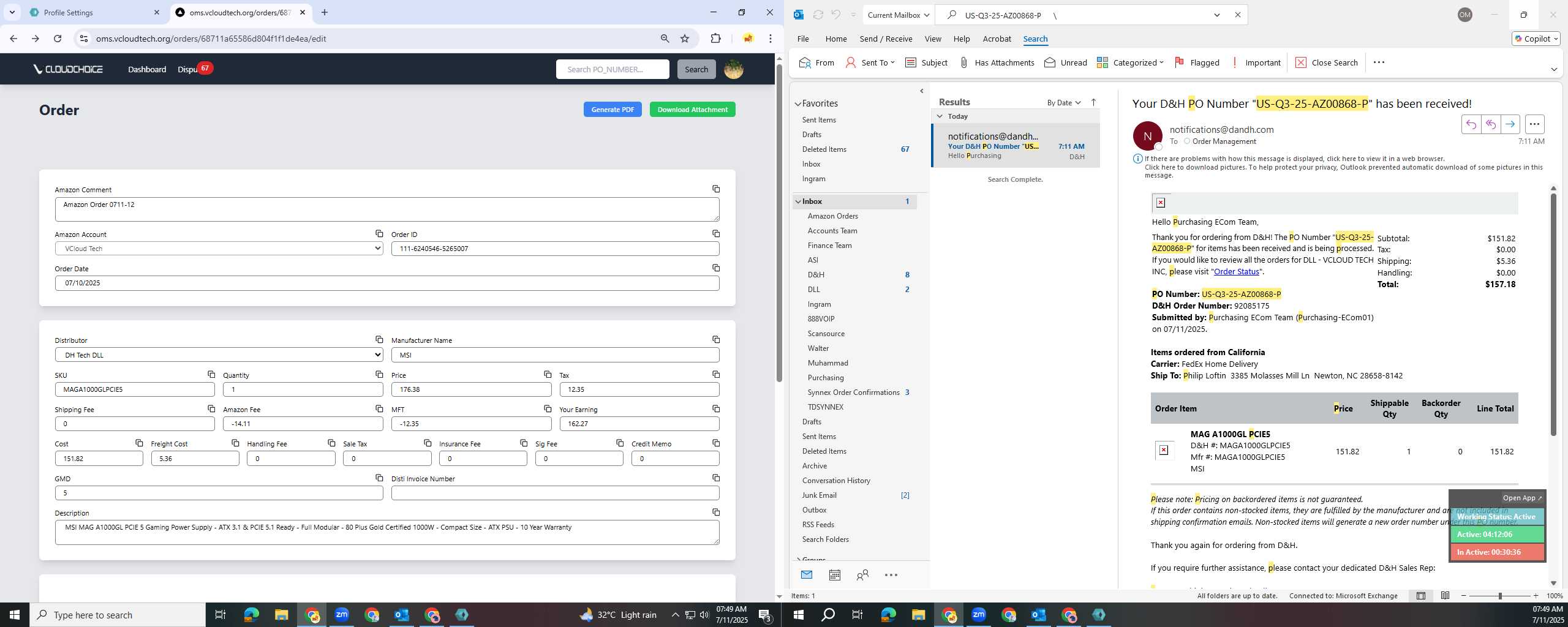Open the Acrobat ribbon tab
The height and width of the screenshot is (627, 1568).
(997, 39)
